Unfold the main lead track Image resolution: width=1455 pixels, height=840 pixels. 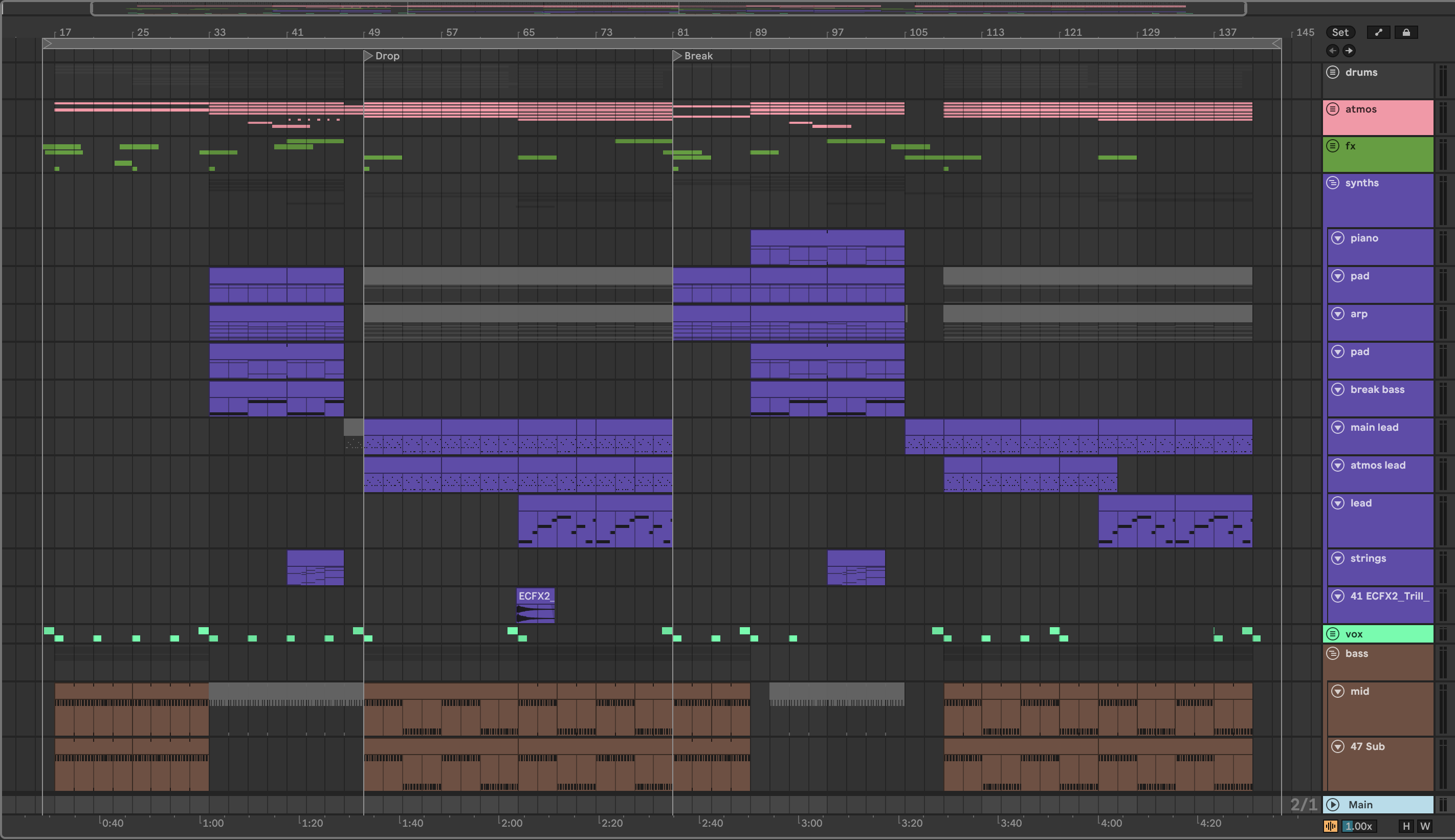1338,428
